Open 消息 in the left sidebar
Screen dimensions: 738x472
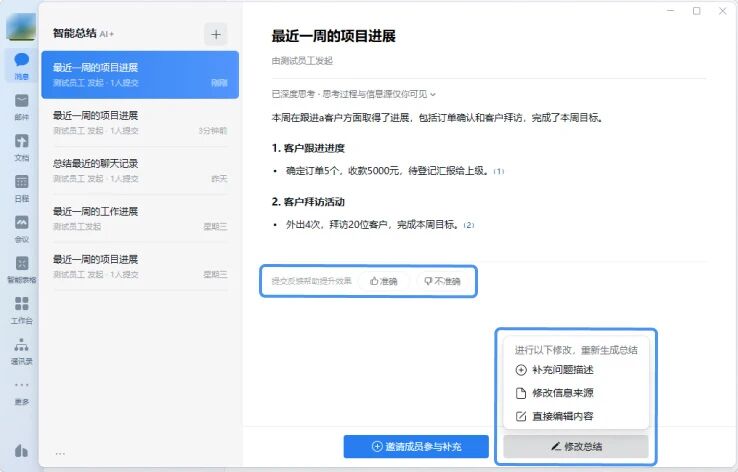pyautogui.click(x=21, y=66)
